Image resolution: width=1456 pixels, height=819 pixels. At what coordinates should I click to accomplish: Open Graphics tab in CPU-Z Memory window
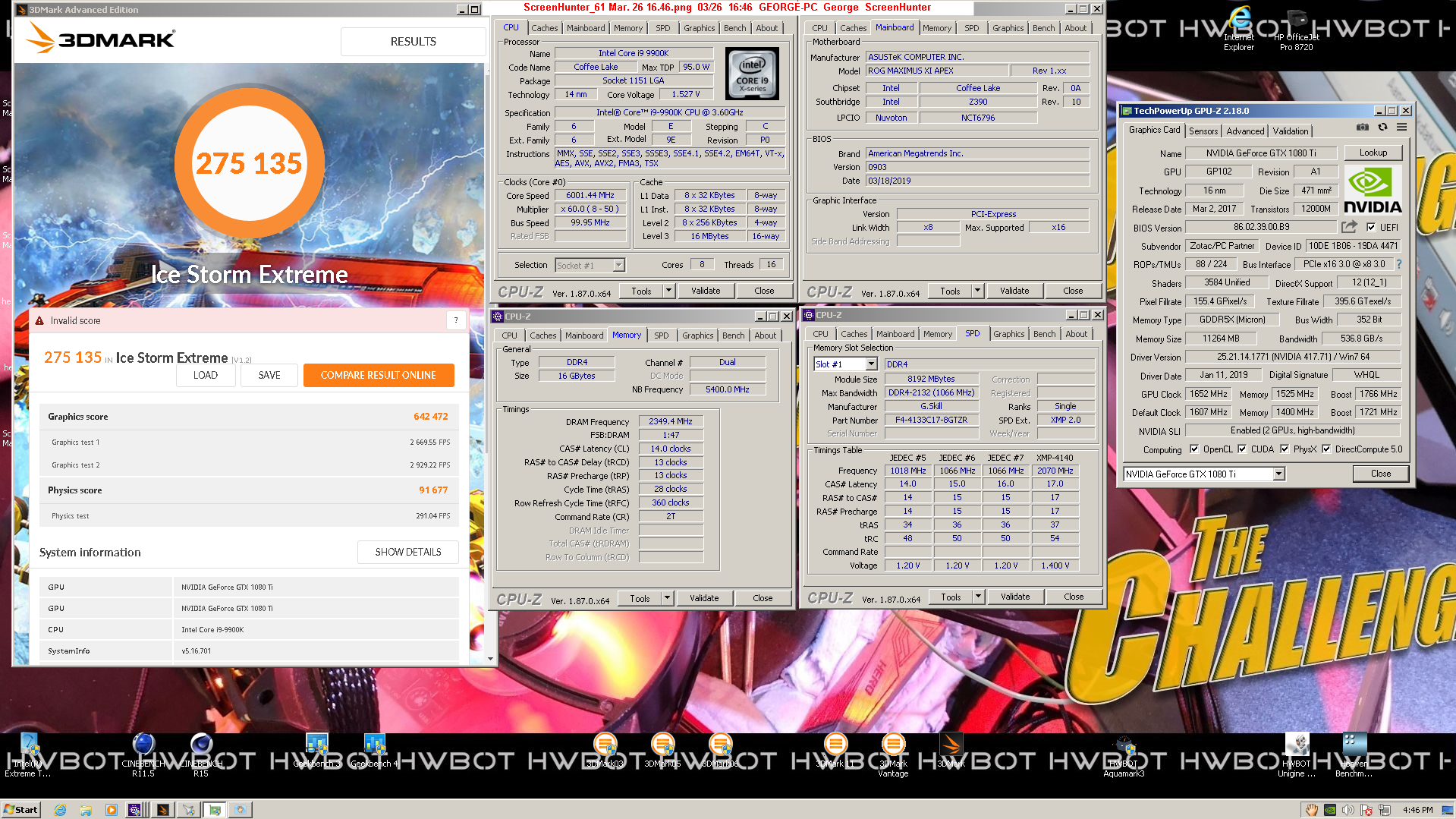697,335
